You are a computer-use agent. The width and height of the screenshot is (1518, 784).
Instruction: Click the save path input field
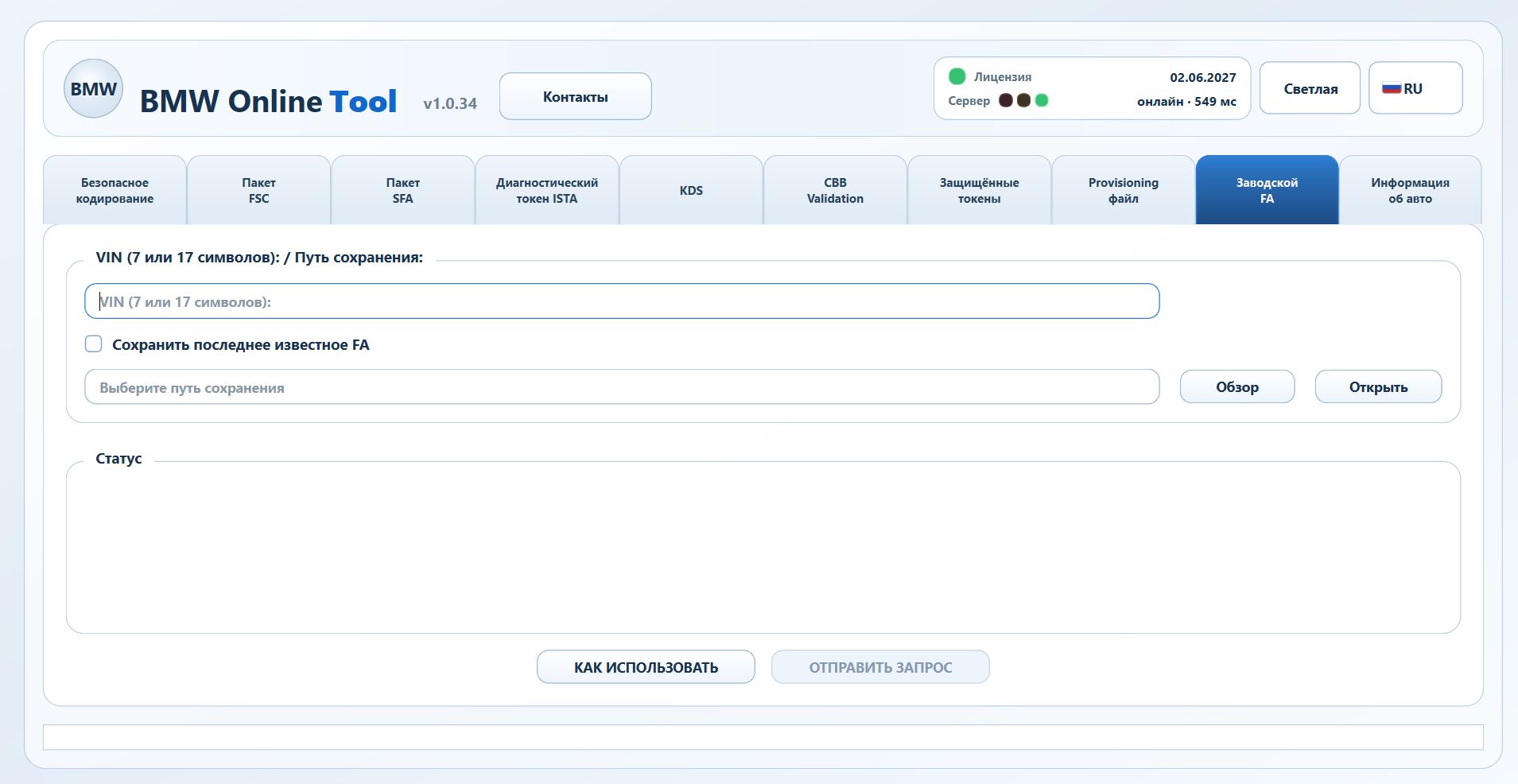[x=622, y=387]
